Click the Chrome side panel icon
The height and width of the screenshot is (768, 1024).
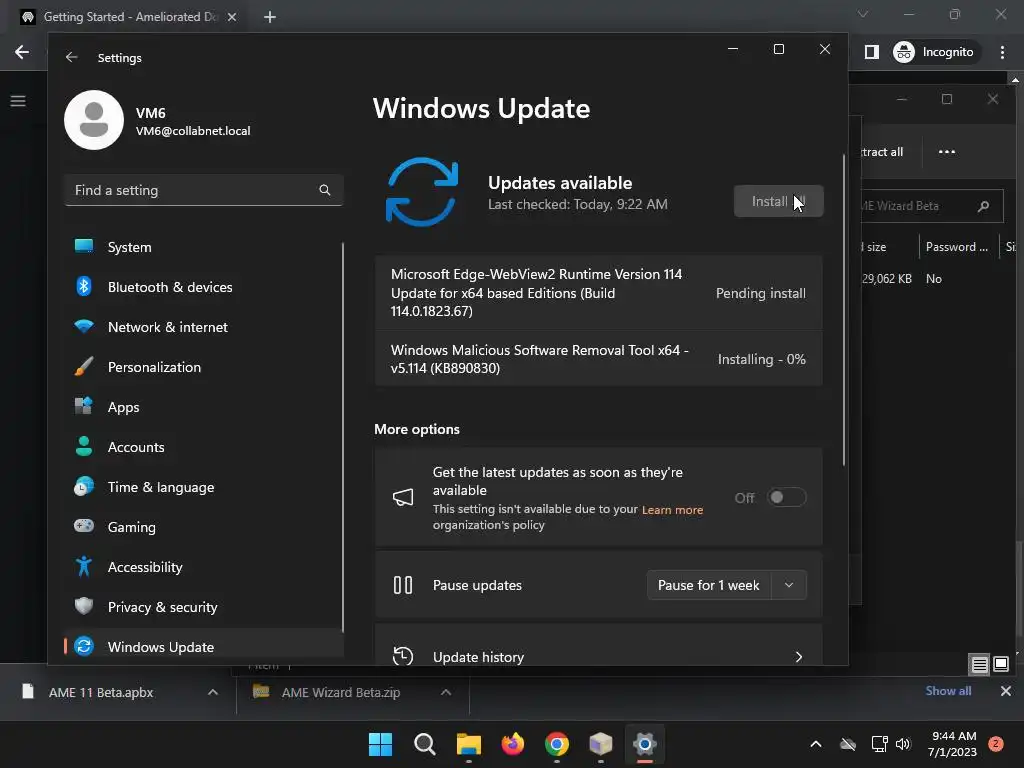872,52
